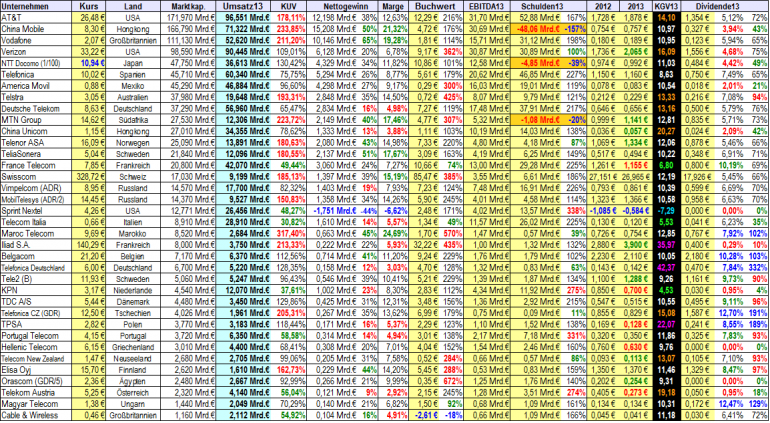
Task: Click the Marge column header
Action: click(x=393, y=6)
